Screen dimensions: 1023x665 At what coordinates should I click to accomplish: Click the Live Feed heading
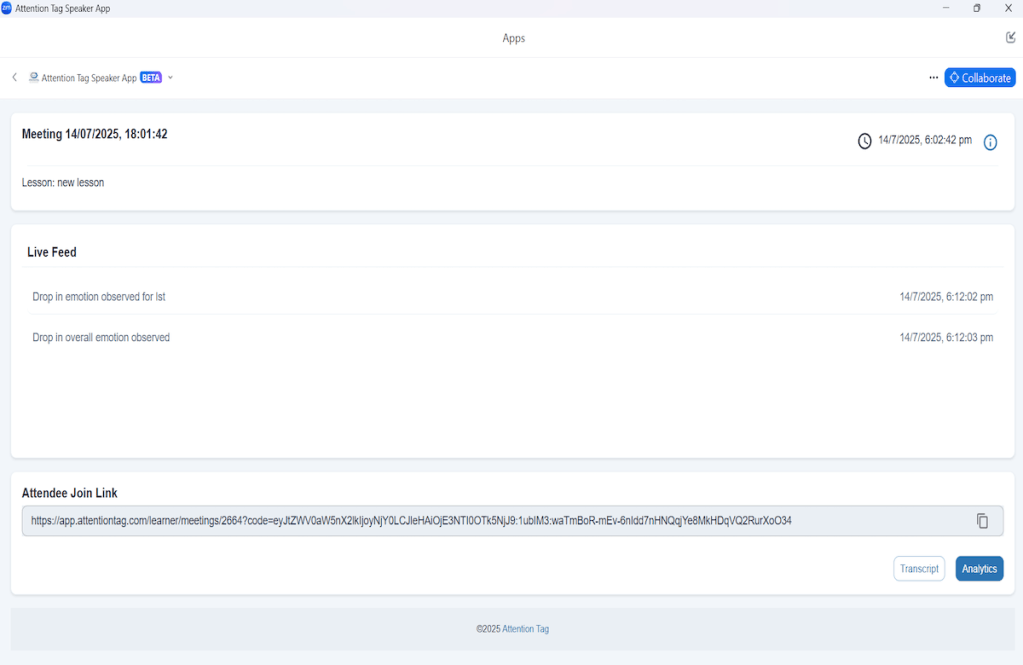click(52, 252)
